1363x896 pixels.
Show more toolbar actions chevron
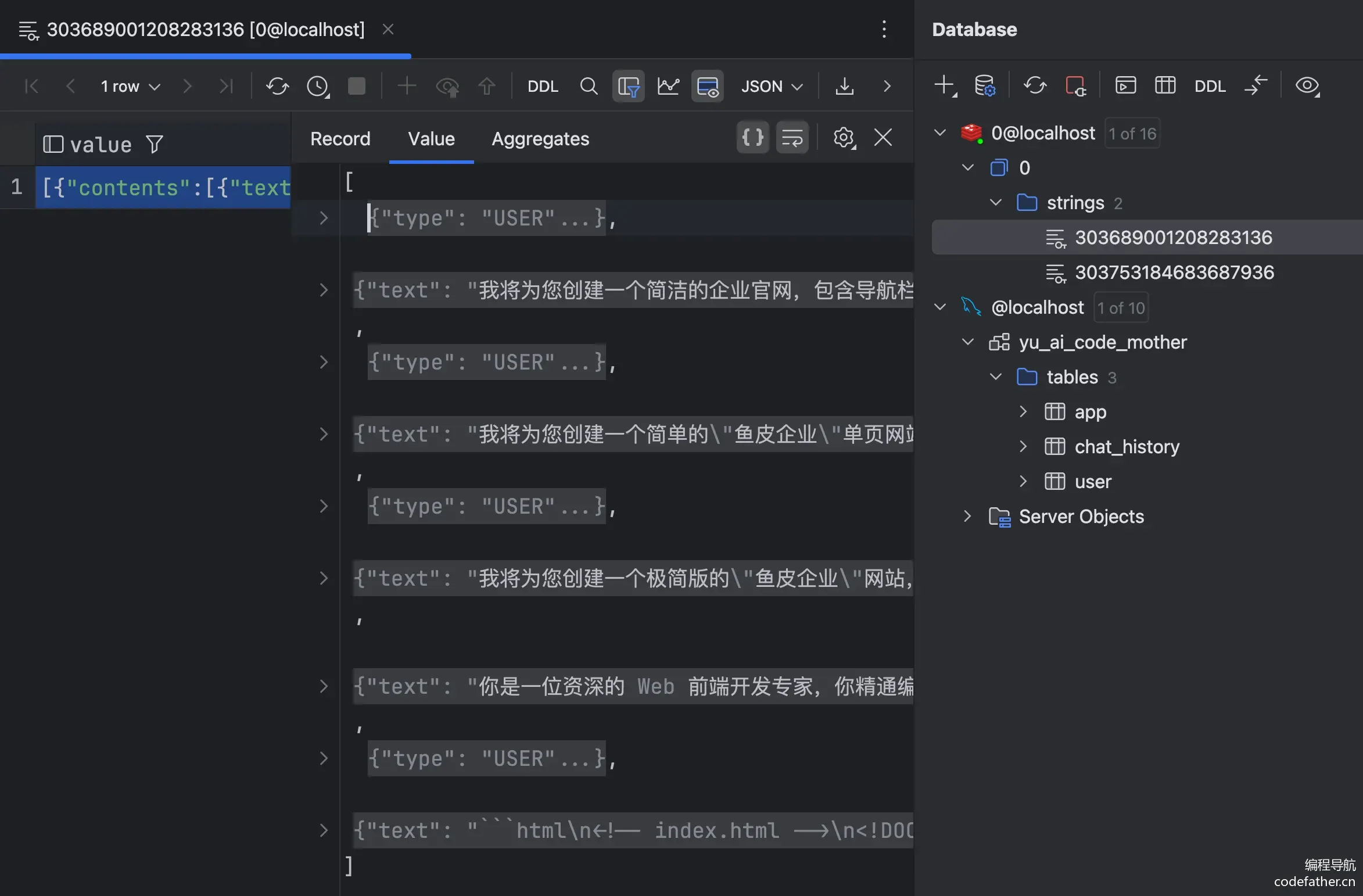point(887,87)
